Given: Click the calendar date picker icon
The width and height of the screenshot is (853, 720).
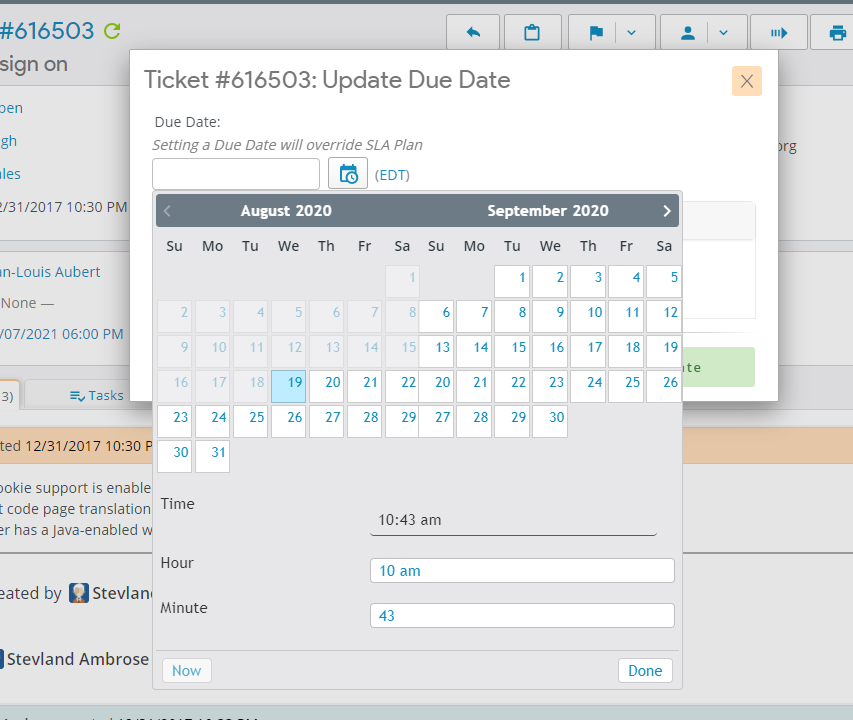Looking at the screenshot, I should (x=348, y=174).
